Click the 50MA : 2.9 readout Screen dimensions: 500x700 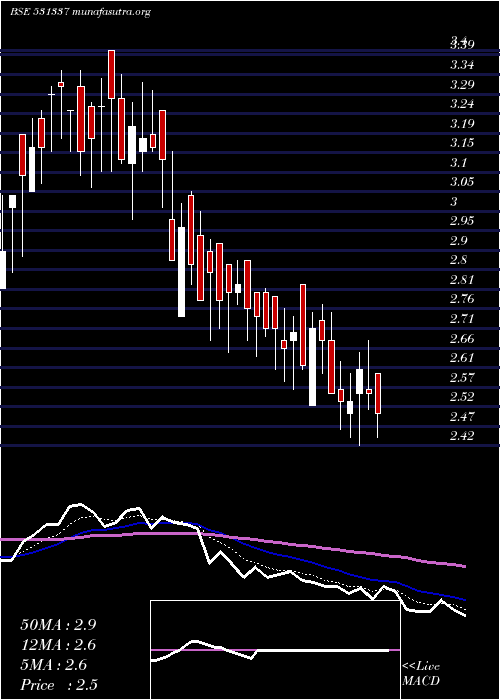click(x=58, y=625)
